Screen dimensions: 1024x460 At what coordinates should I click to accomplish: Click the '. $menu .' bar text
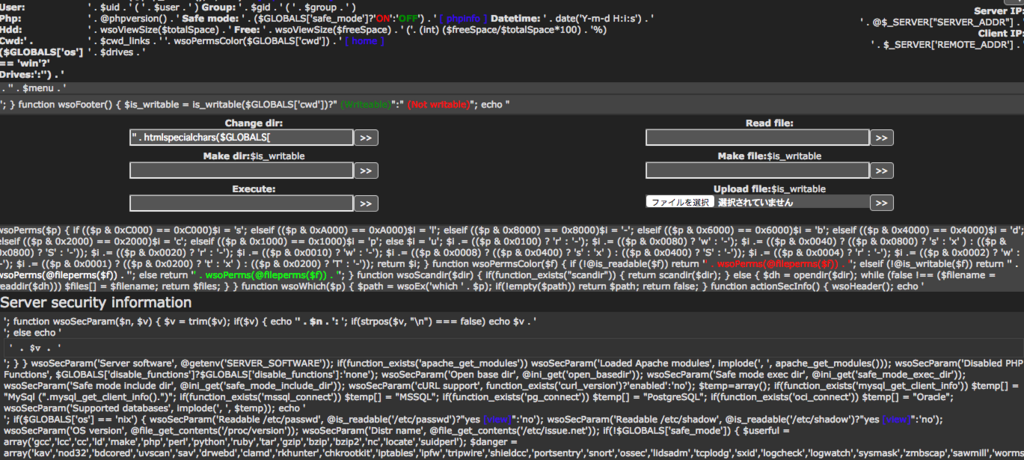point(34,88)
